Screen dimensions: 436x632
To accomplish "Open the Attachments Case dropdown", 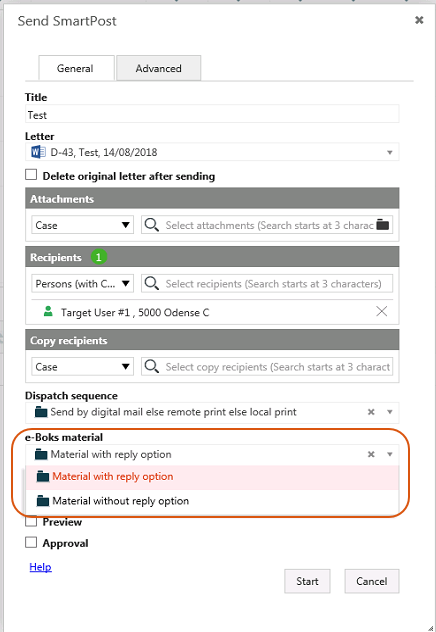I will [83, 225].
